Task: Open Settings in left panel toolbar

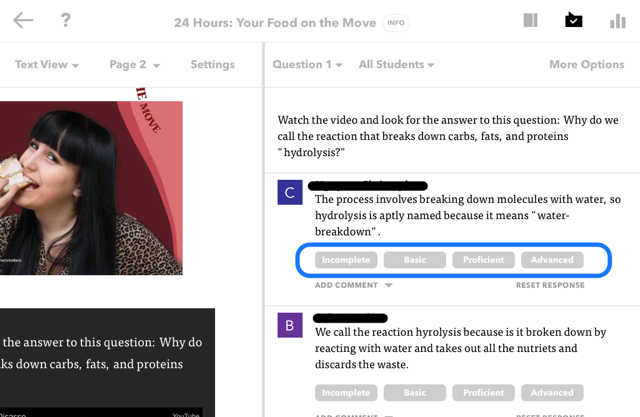Action: point(213,64)
